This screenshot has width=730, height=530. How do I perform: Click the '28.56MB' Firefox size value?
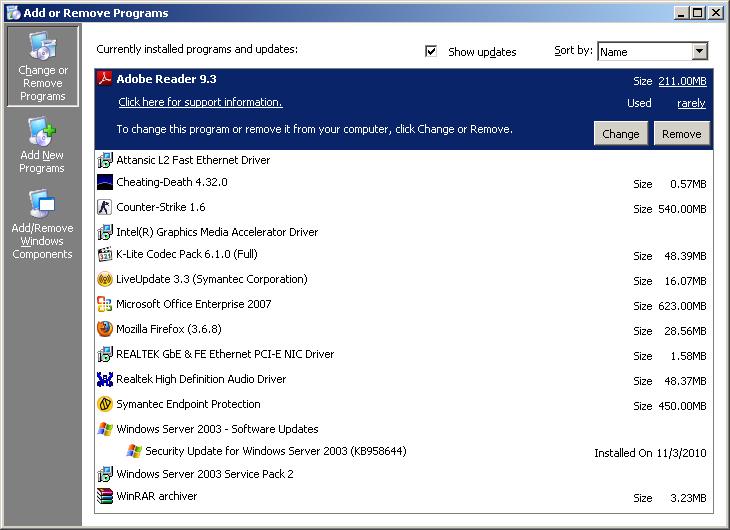[x=685, y=331]
